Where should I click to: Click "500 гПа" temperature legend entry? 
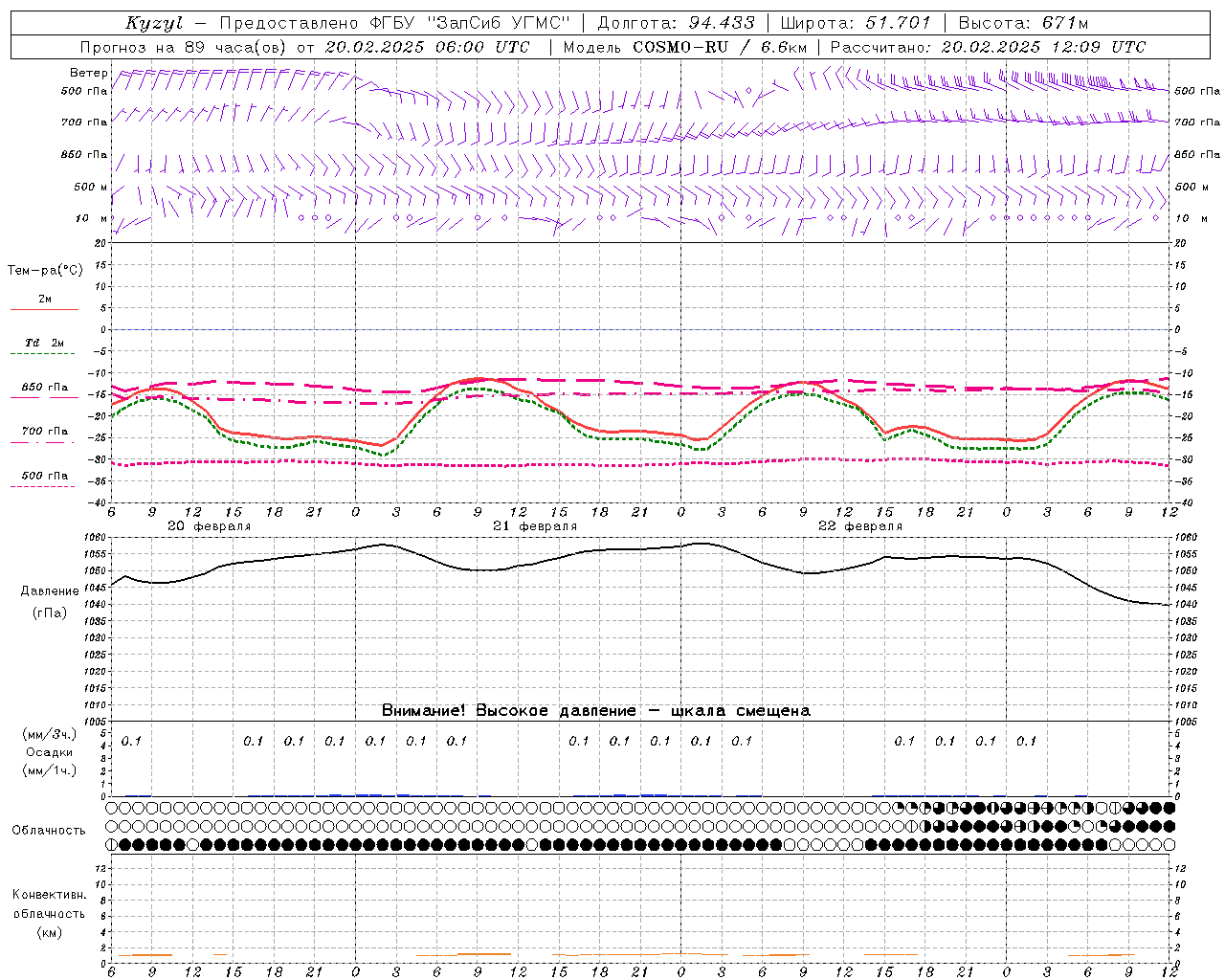click(44, 476)
